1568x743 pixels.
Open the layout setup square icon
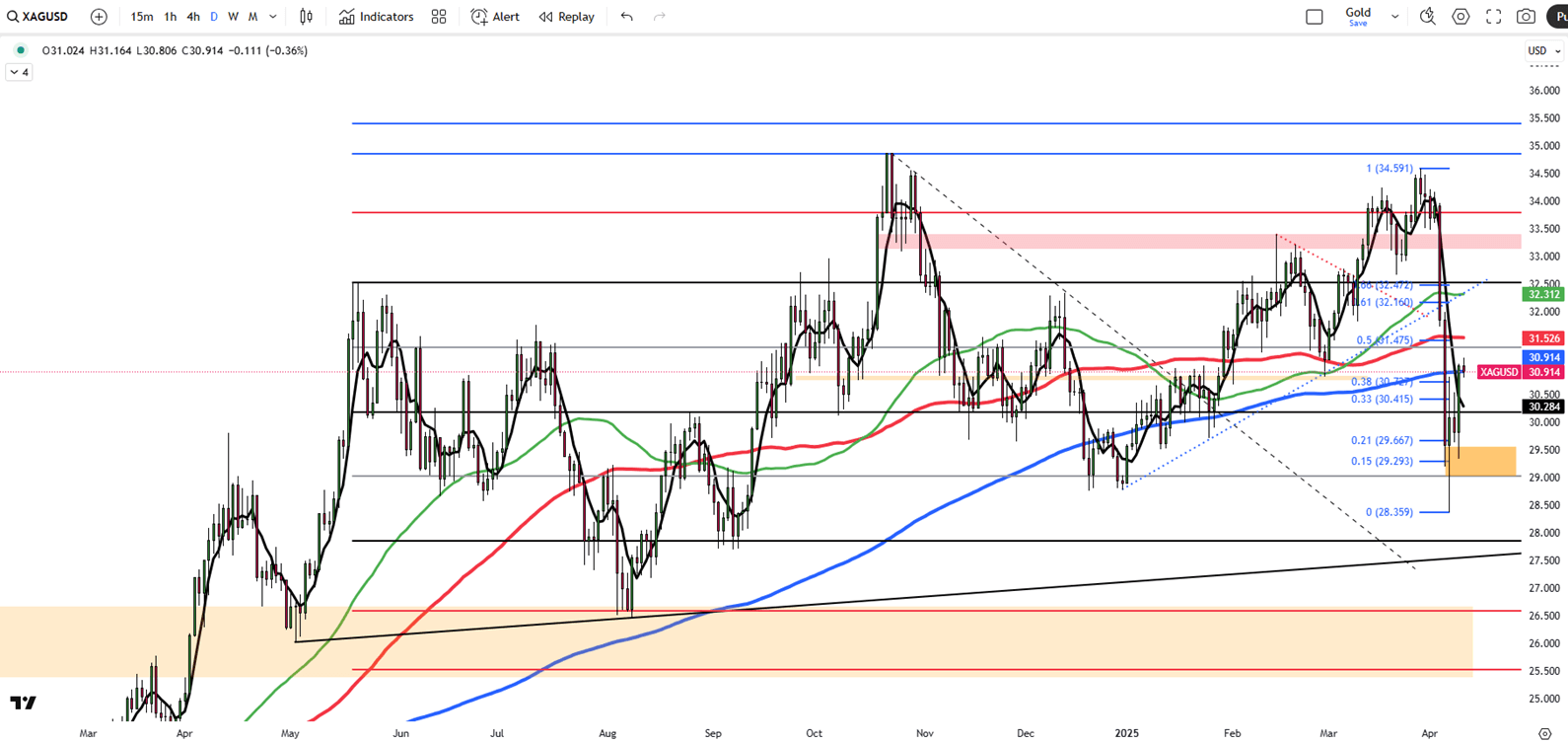[1315, 17]
